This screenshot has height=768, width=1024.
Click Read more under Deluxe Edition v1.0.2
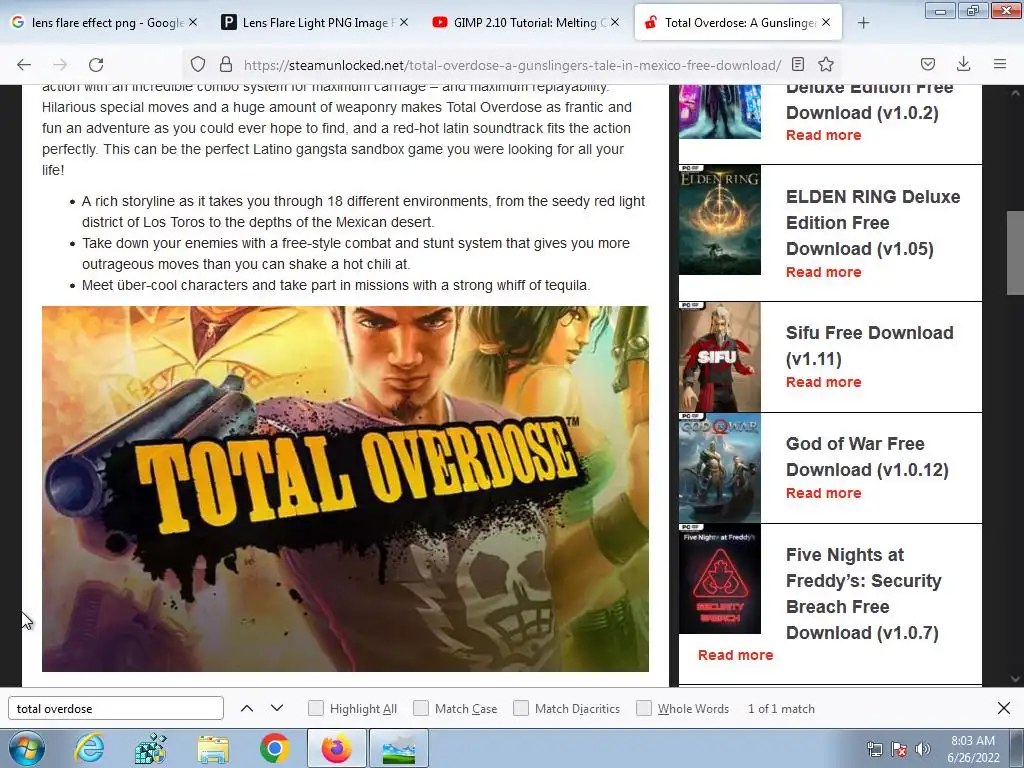823,135
